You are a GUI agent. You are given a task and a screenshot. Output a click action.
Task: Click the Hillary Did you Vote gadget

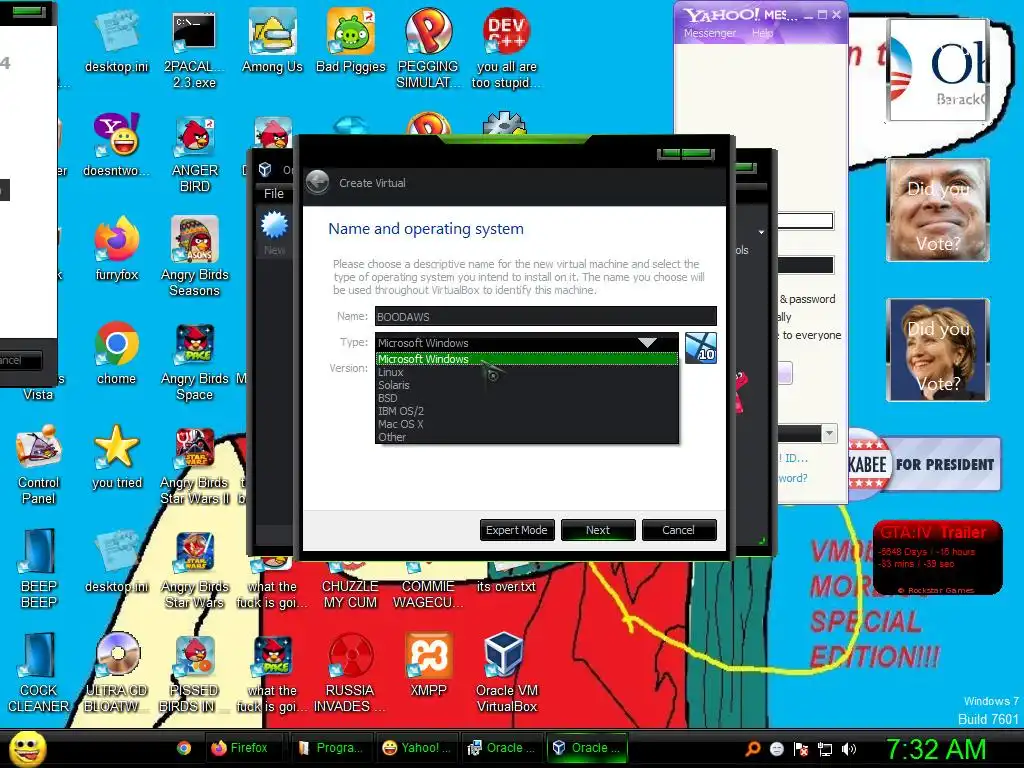938,350
